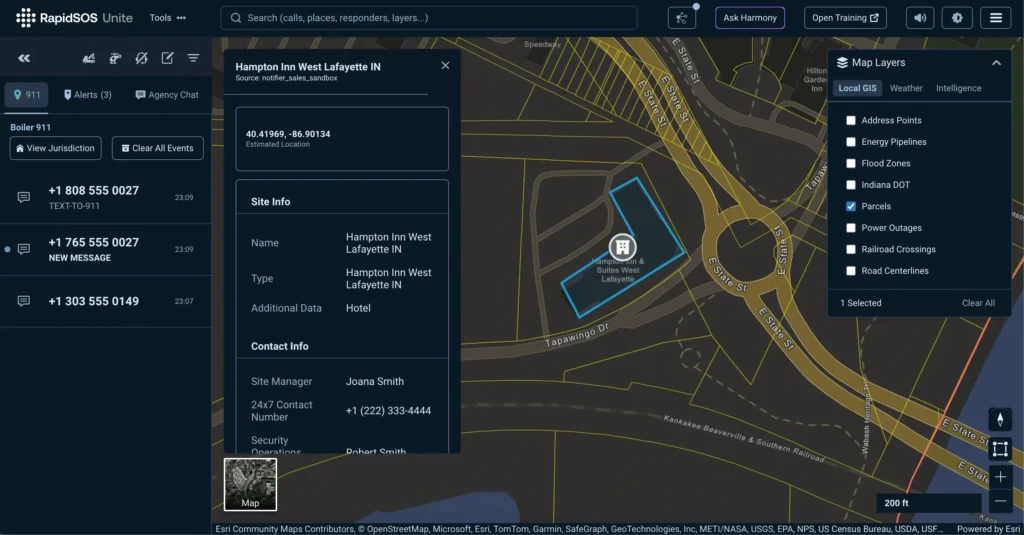Enable the Energy Pipelines layer checkbox
Viewport: 1024px width, 535px height.
850,142
